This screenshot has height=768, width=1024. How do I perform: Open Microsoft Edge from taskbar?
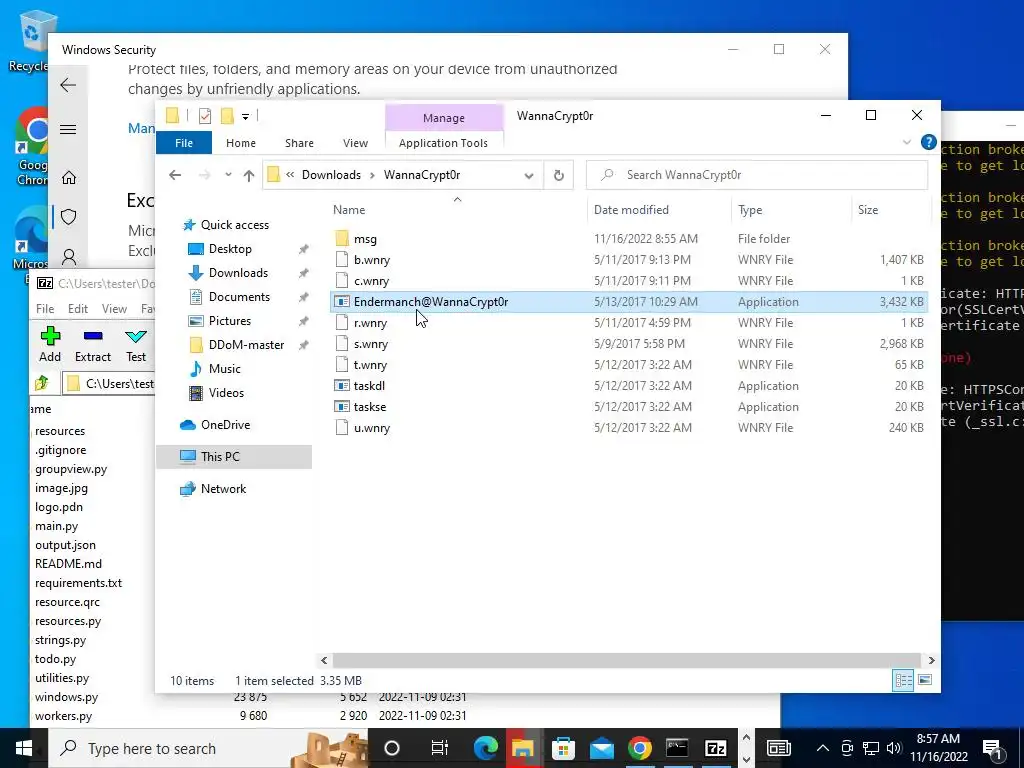485,748
